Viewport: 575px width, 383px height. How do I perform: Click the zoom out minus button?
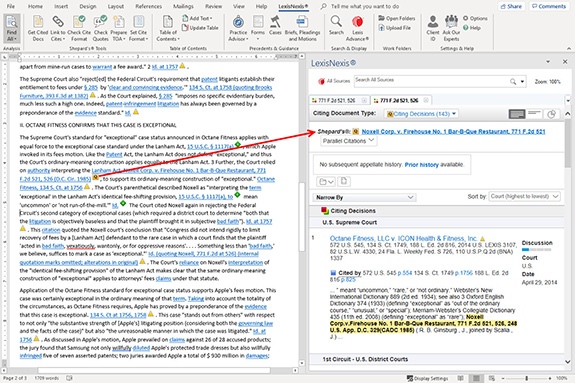[503, 378]
